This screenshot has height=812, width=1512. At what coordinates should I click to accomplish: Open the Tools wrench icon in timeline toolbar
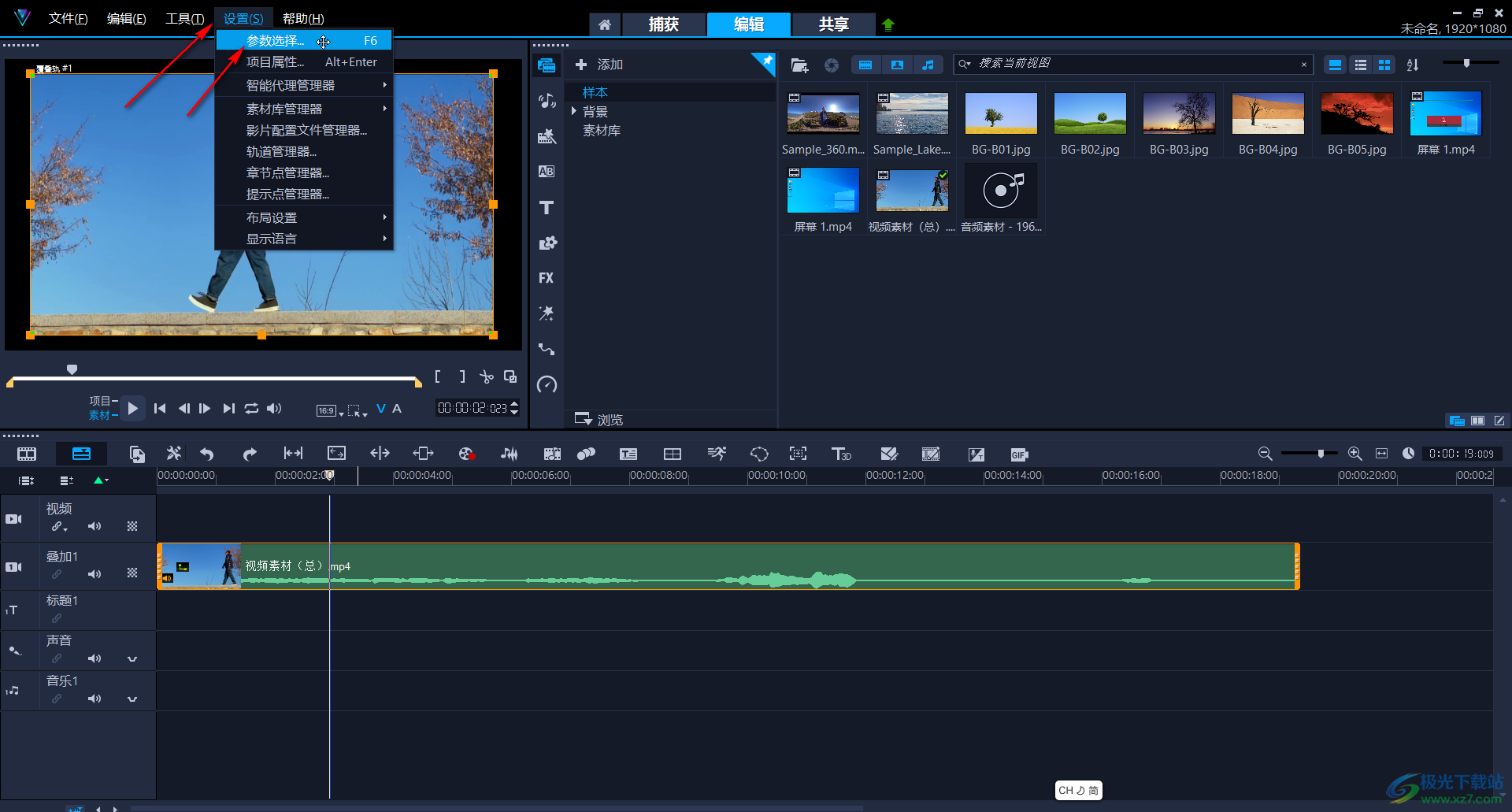[174, 454]
